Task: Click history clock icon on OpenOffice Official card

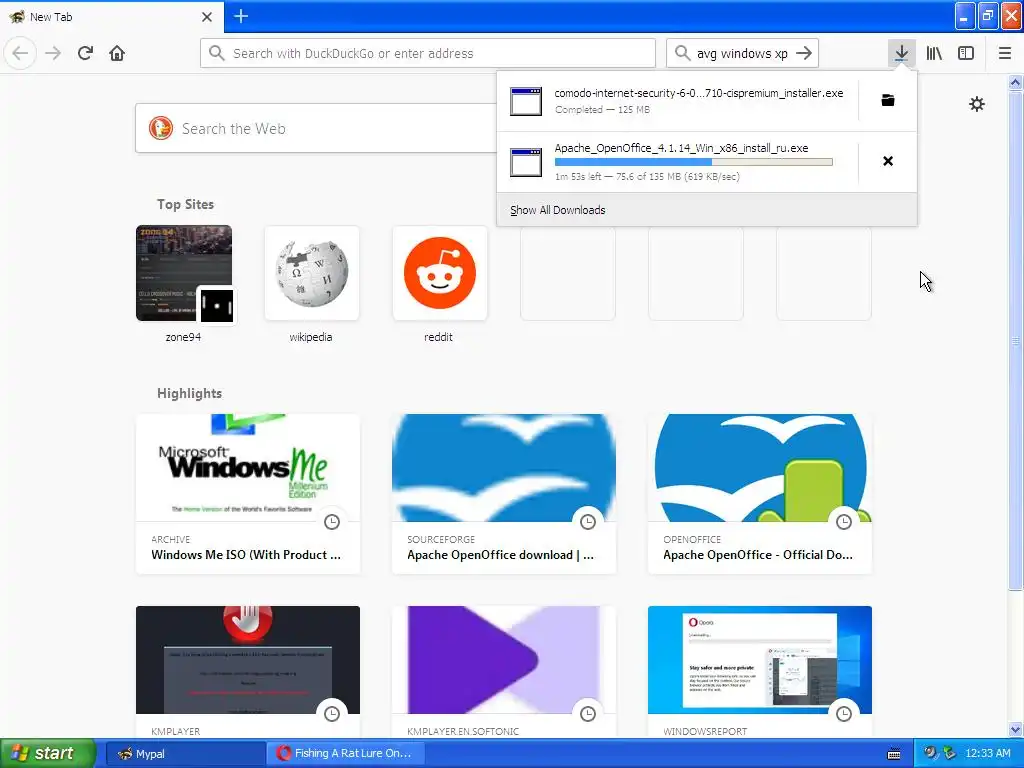Action: click(x=844, y=522)
